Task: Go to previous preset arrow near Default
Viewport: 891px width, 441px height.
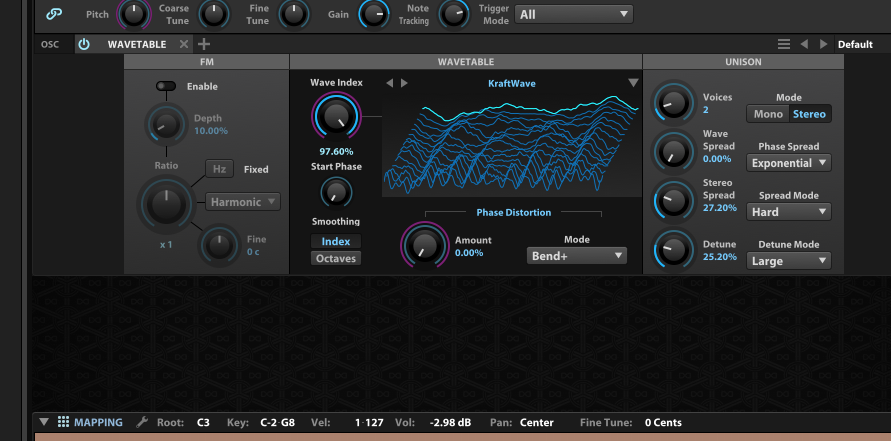Action: pos(804,44)
